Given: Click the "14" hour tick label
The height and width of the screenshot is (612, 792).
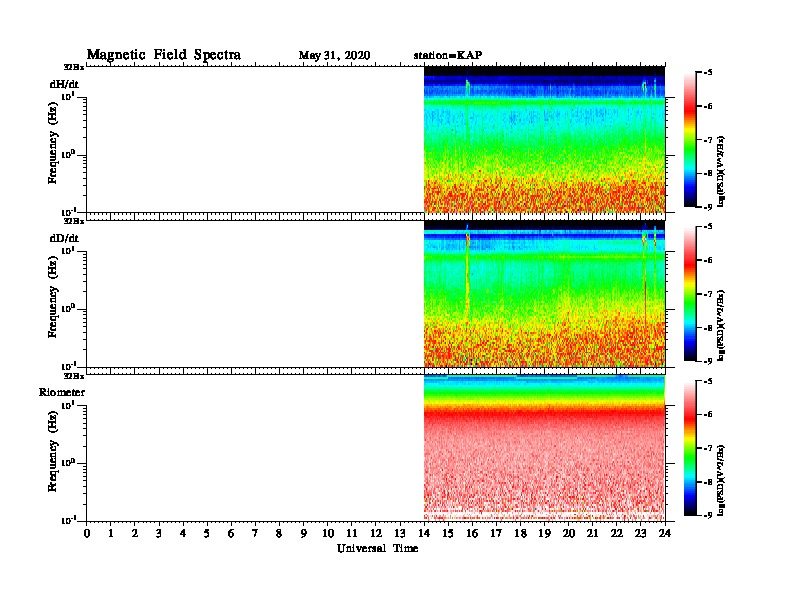Looking at the screenshot, I should point(424,533).
